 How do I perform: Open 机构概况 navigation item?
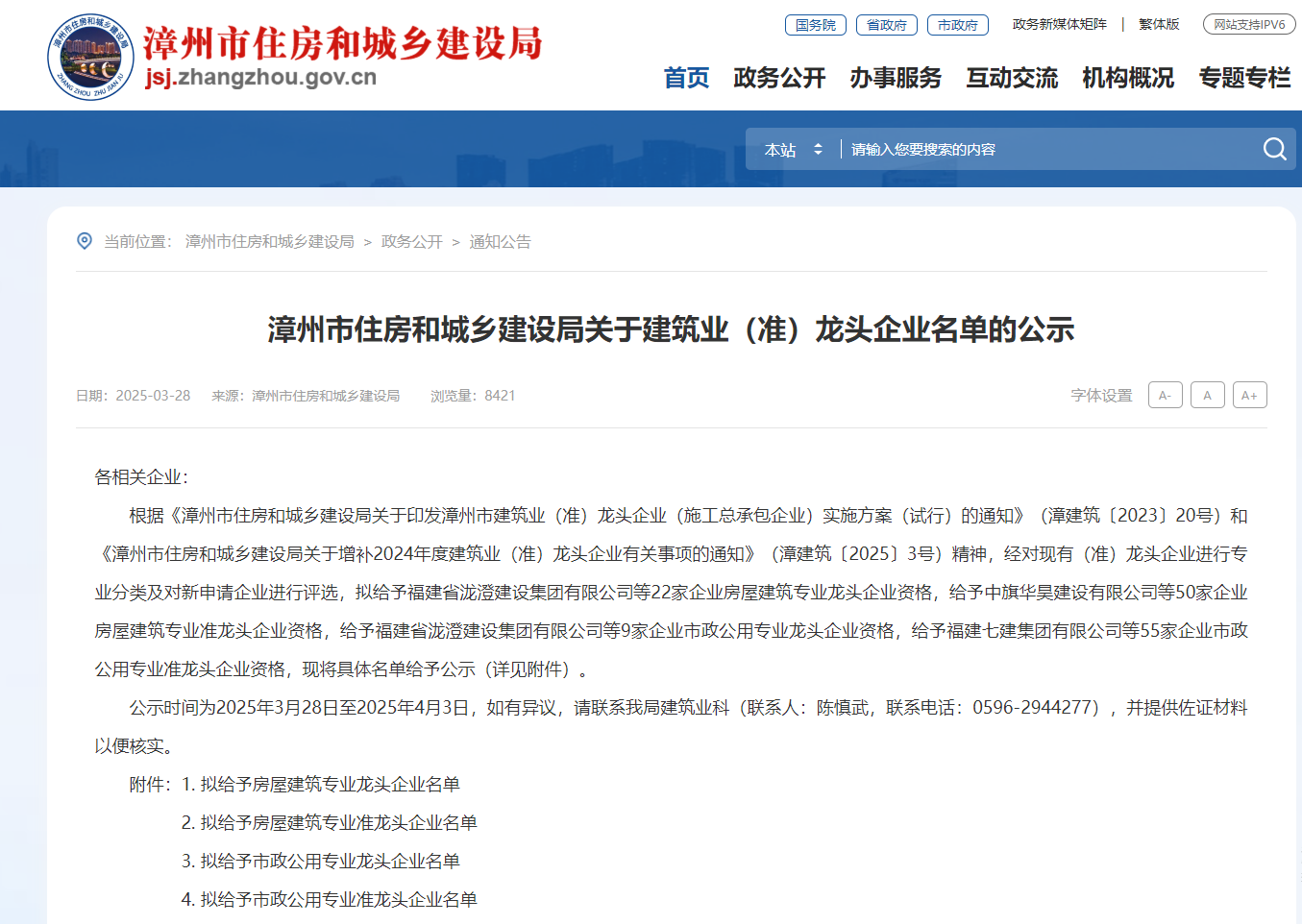point(1128,78)
